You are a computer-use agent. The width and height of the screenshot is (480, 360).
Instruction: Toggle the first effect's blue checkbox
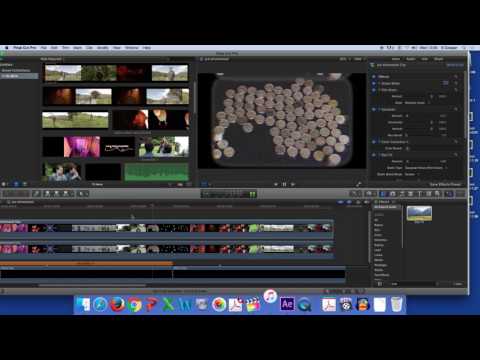pos(374,83)
